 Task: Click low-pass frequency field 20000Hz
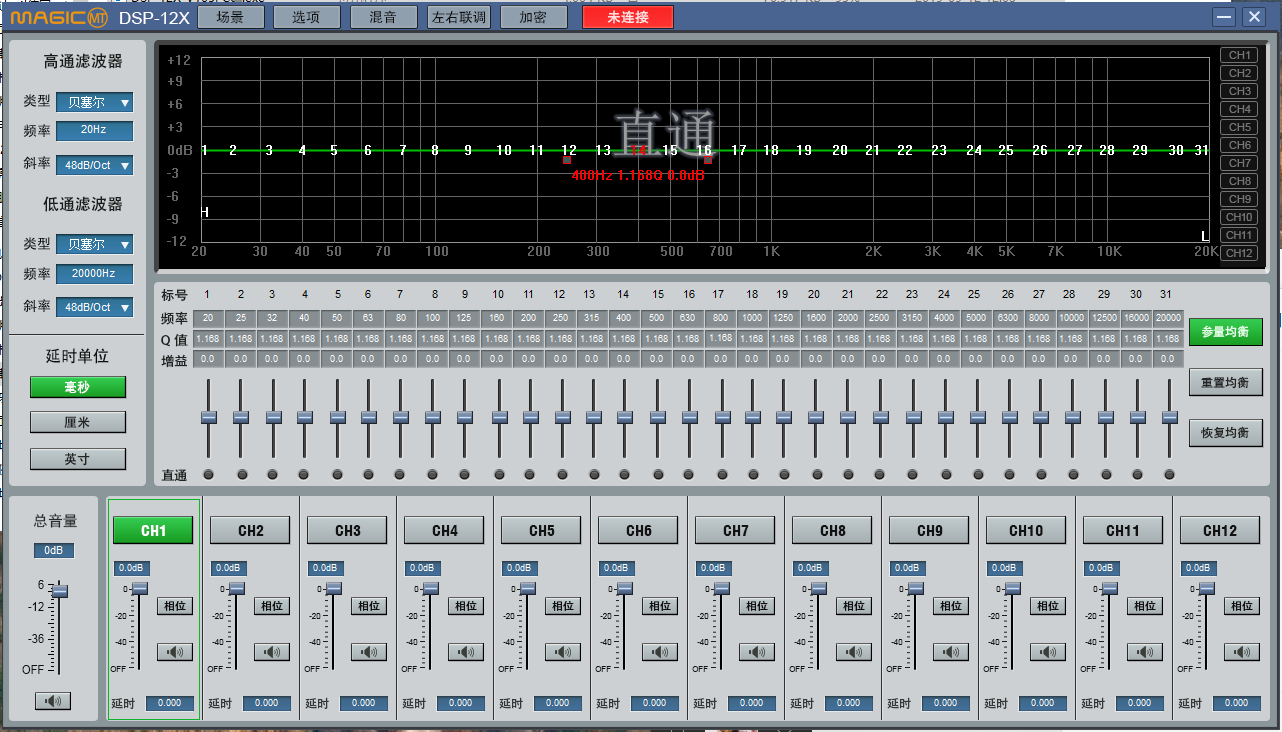[x=94, y=273]
